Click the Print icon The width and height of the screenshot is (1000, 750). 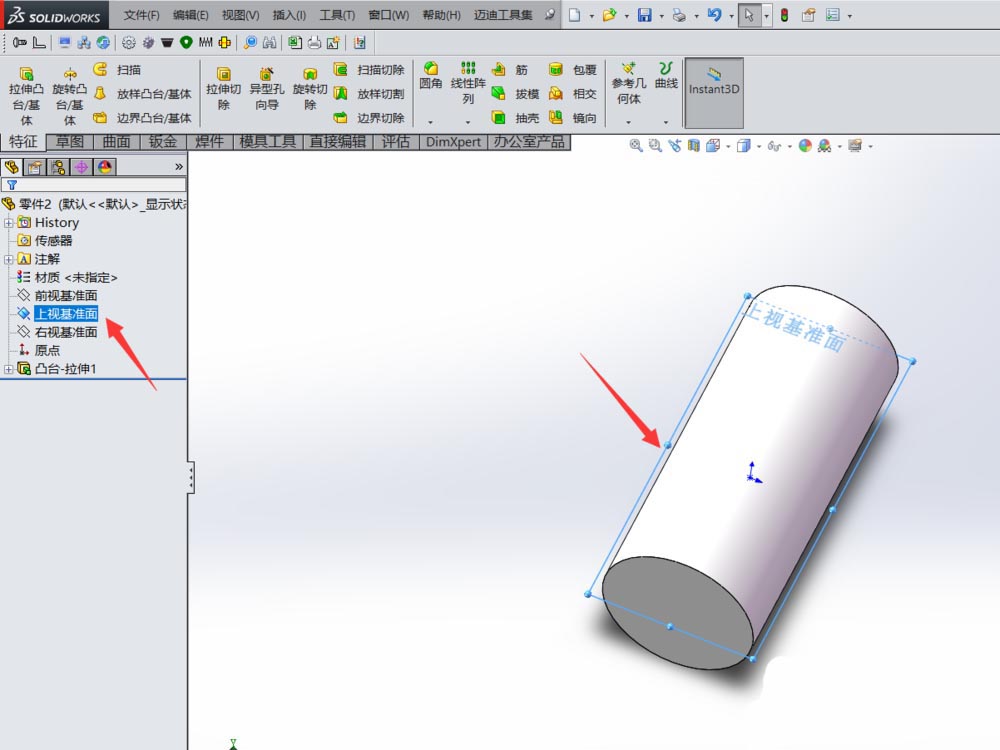679,15
